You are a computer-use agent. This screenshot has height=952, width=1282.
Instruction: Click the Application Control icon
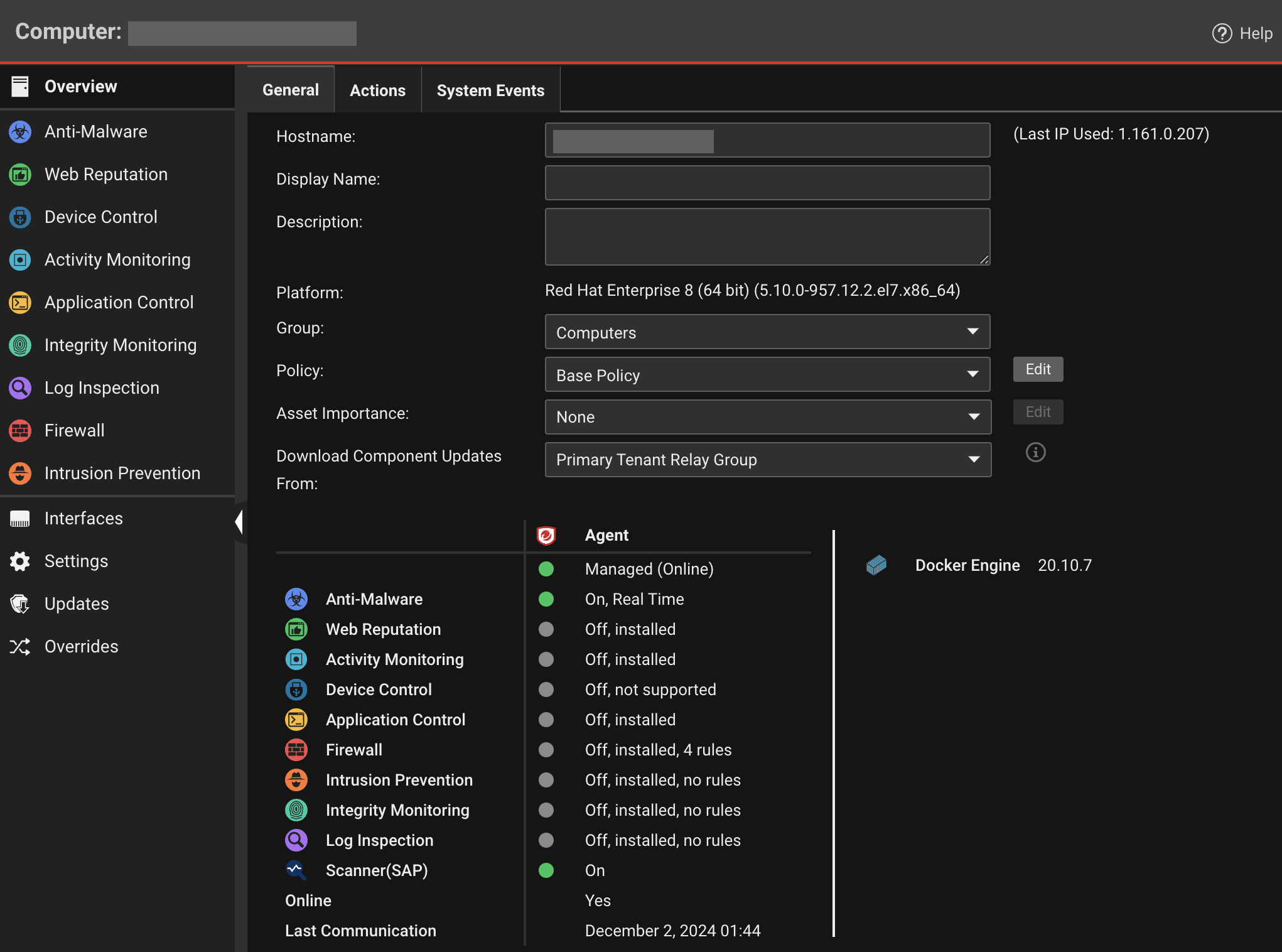click(20, 302)
